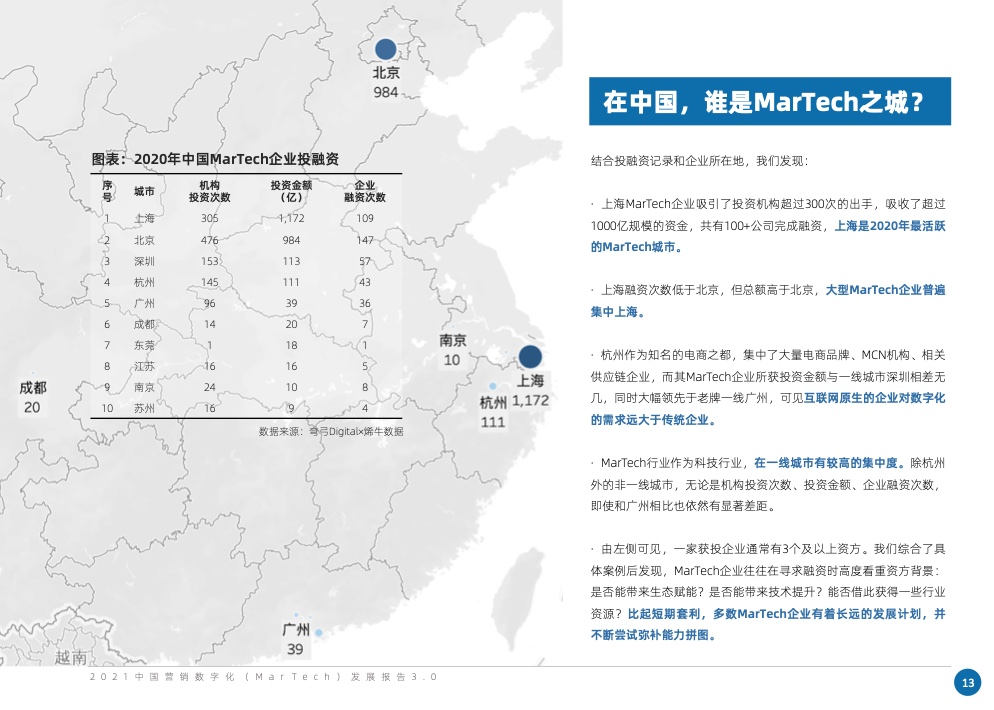Image resolution: width=994 pixels, height=710 pixels.
Task: Click the highlighted phrase 比起短期套利
Action: coord(663,614)
